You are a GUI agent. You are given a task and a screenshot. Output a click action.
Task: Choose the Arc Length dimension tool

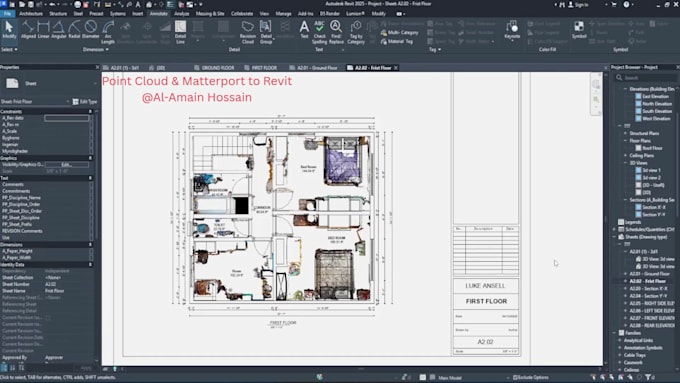coord(108,32)
